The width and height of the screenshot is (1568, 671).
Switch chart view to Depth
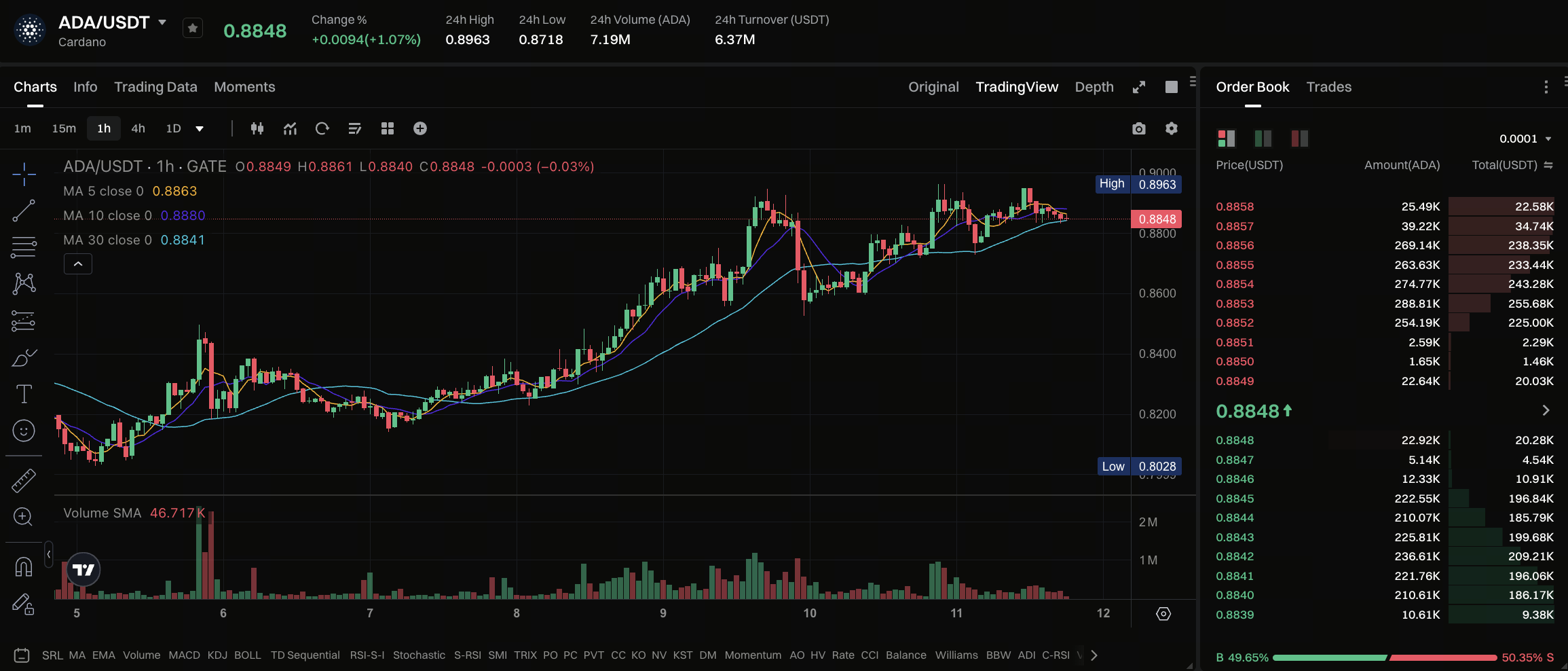coord(1094,87)
